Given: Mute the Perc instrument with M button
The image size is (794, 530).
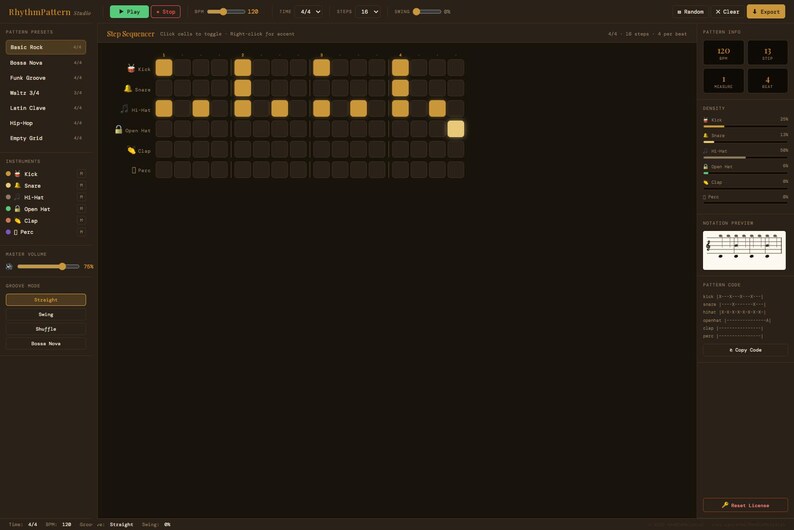Looking at the screenshot, I should coord(81,232).
